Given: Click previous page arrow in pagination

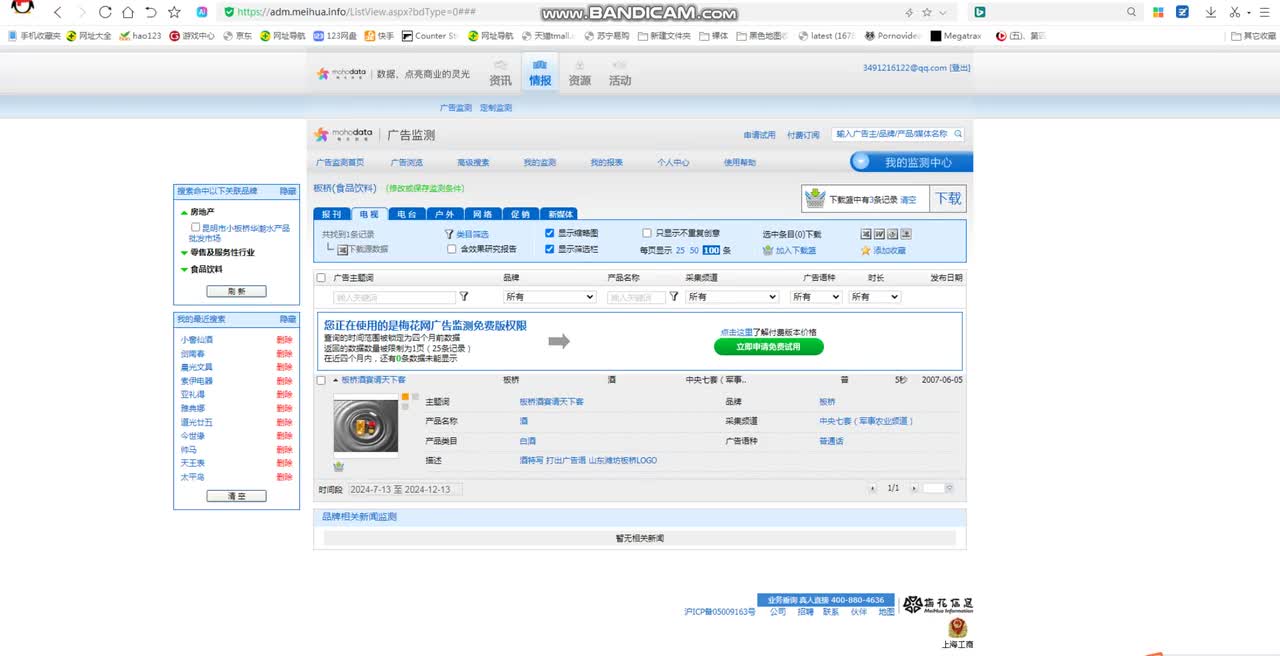Looking at the screenshot, I should coord(873,488).
